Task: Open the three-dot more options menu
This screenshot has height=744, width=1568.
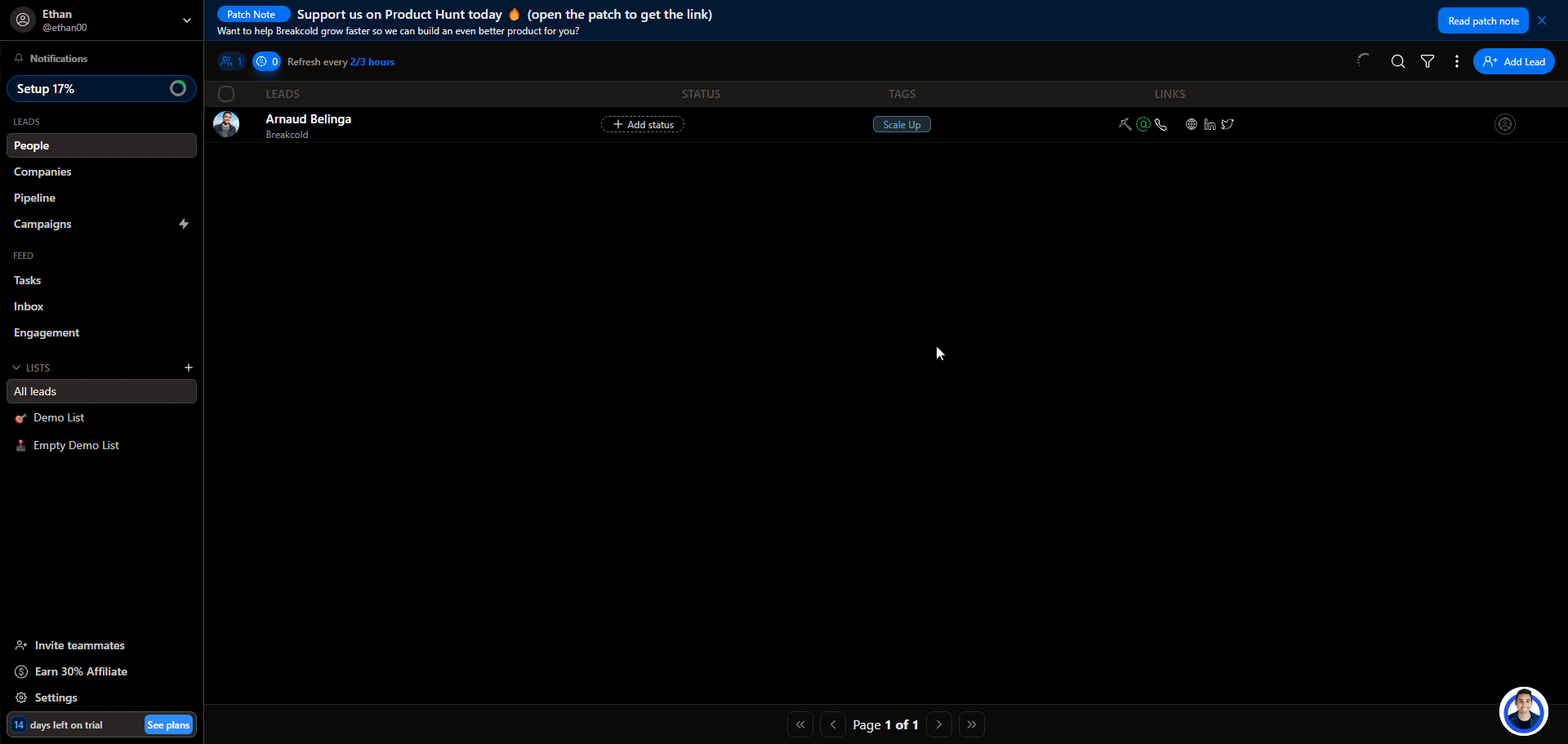Action: 1457,61
